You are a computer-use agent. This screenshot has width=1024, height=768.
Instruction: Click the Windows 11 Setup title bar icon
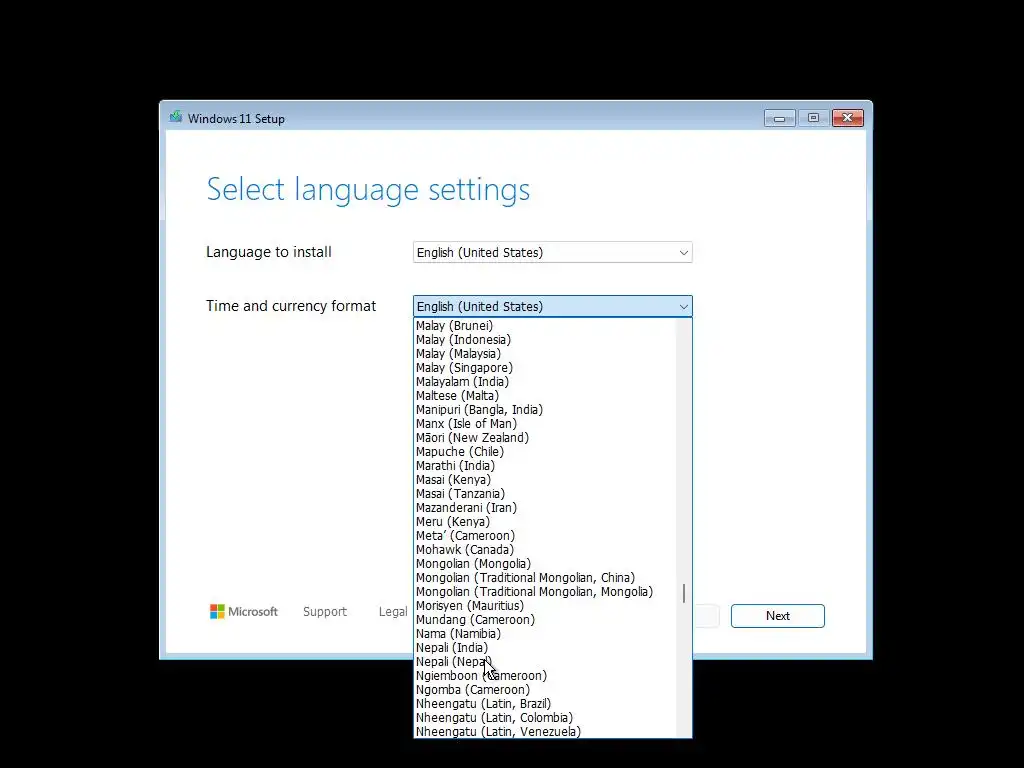point(176,118)
